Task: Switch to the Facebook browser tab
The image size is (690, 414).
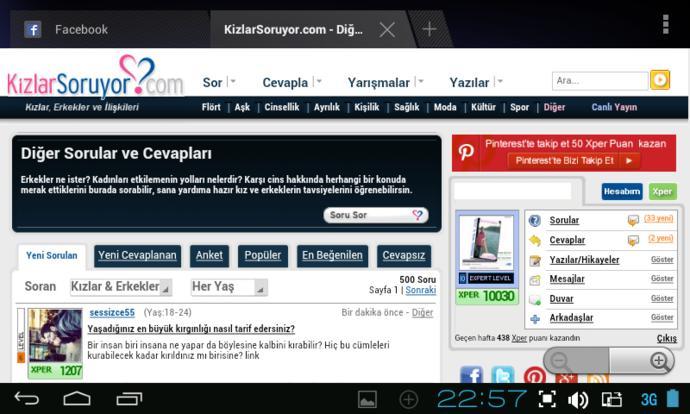Action: coord(110,29)
